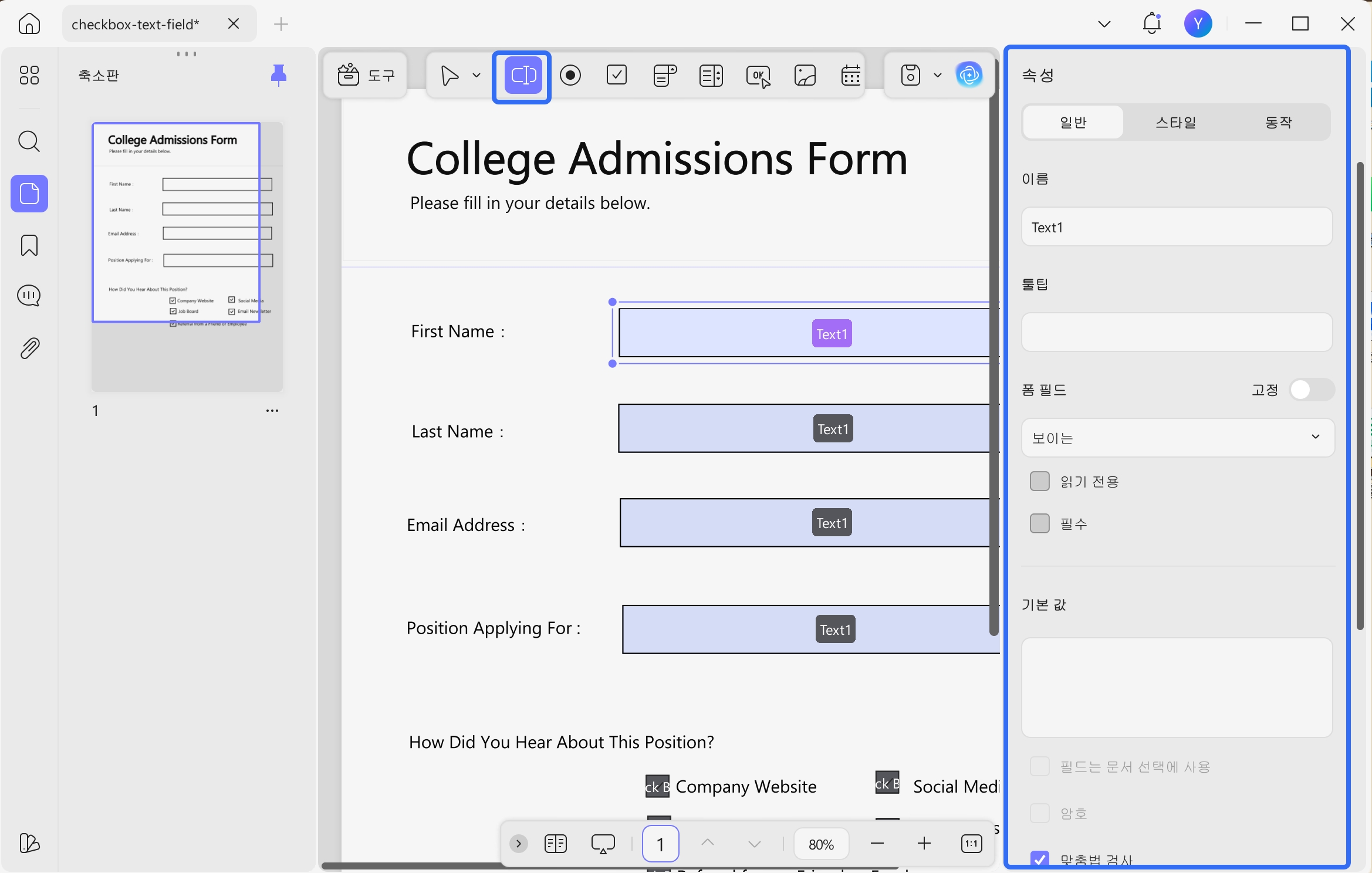This screenshot has width=1372, height=873.
Task: Select the dropdown combo box tool
Action: click(x=665, y=75)
